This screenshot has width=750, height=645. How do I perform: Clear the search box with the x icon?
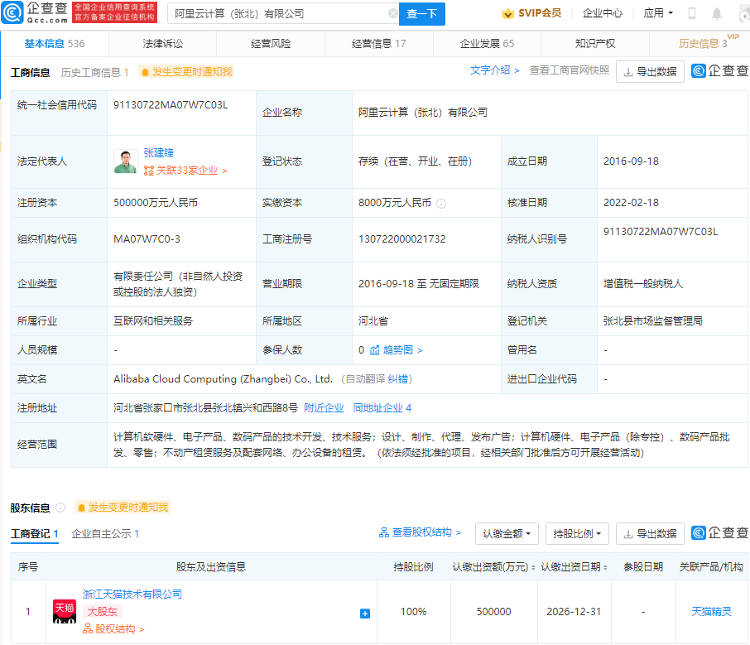pos(393,13)
